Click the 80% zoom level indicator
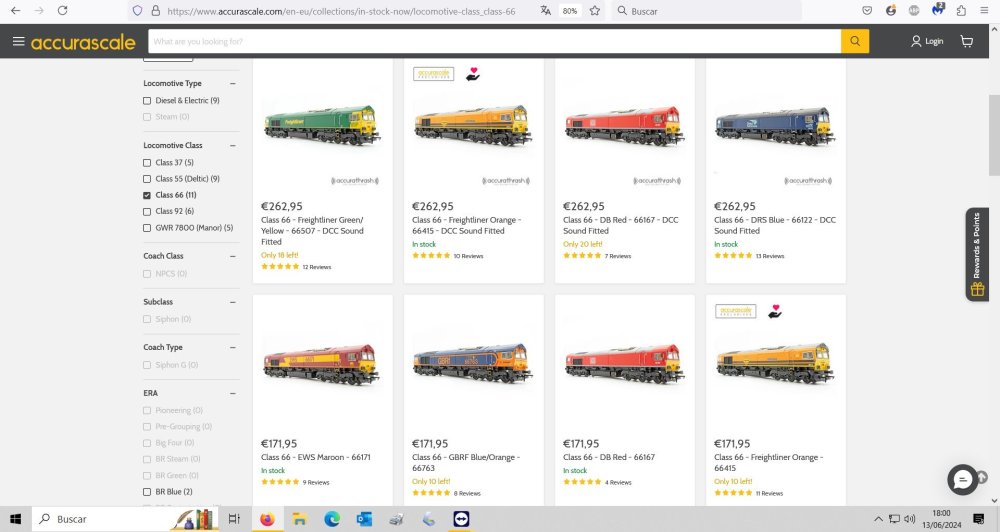 (x=570, y=11)
